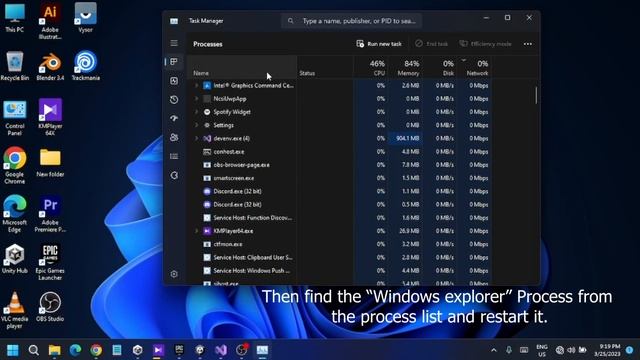
Task: Expand Intel Graphics Command Center process
Action: [196, 85]
